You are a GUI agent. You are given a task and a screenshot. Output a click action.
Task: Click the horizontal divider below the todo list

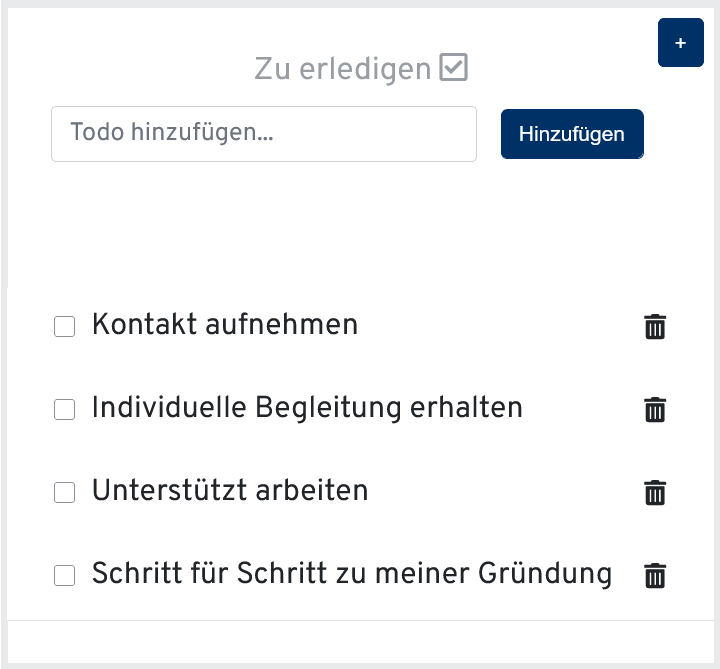361,620
